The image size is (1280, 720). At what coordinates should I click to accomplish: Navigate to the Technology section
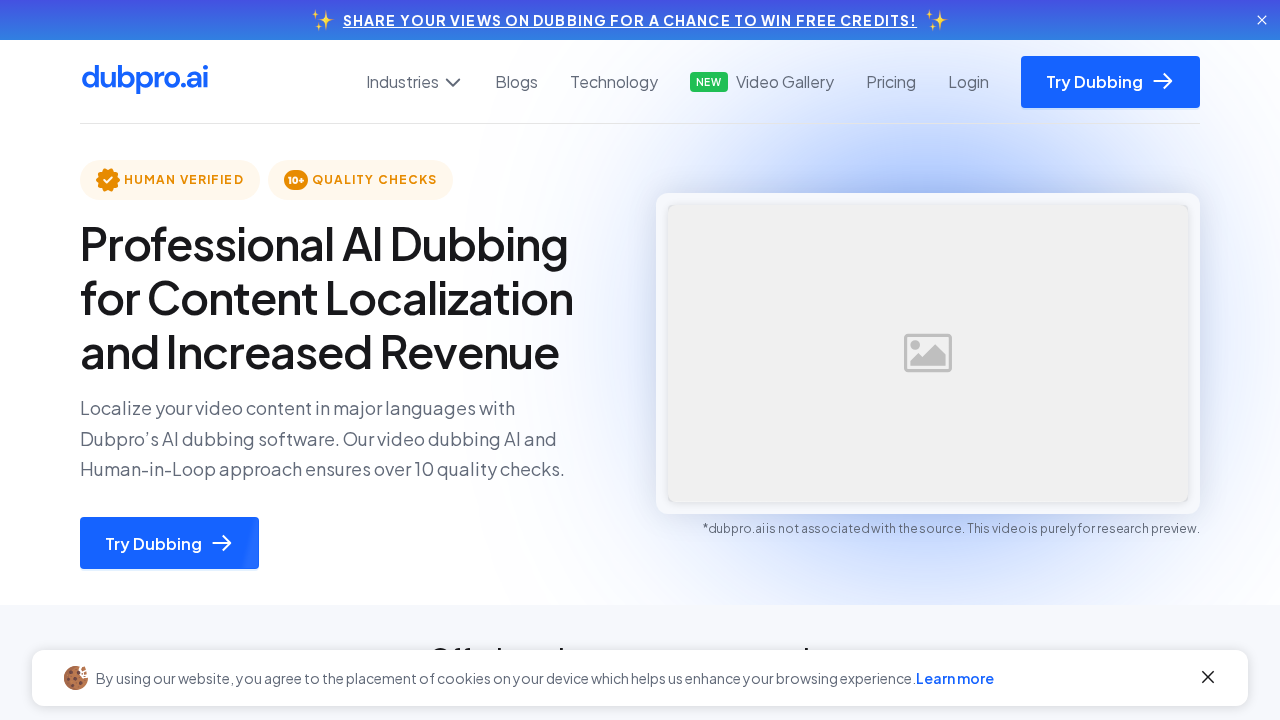[614, 82]
